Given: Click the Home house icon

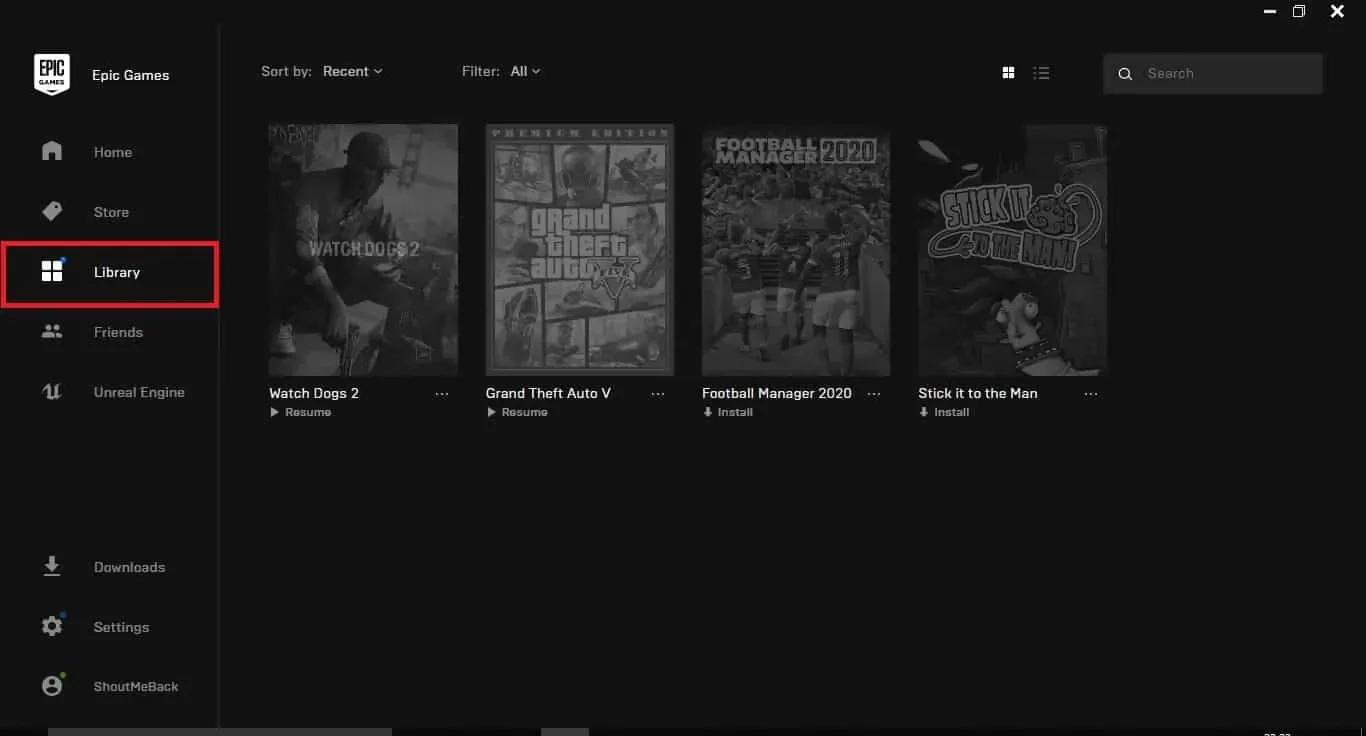Looking at the screenshot, I should click(x=52, y=151).
